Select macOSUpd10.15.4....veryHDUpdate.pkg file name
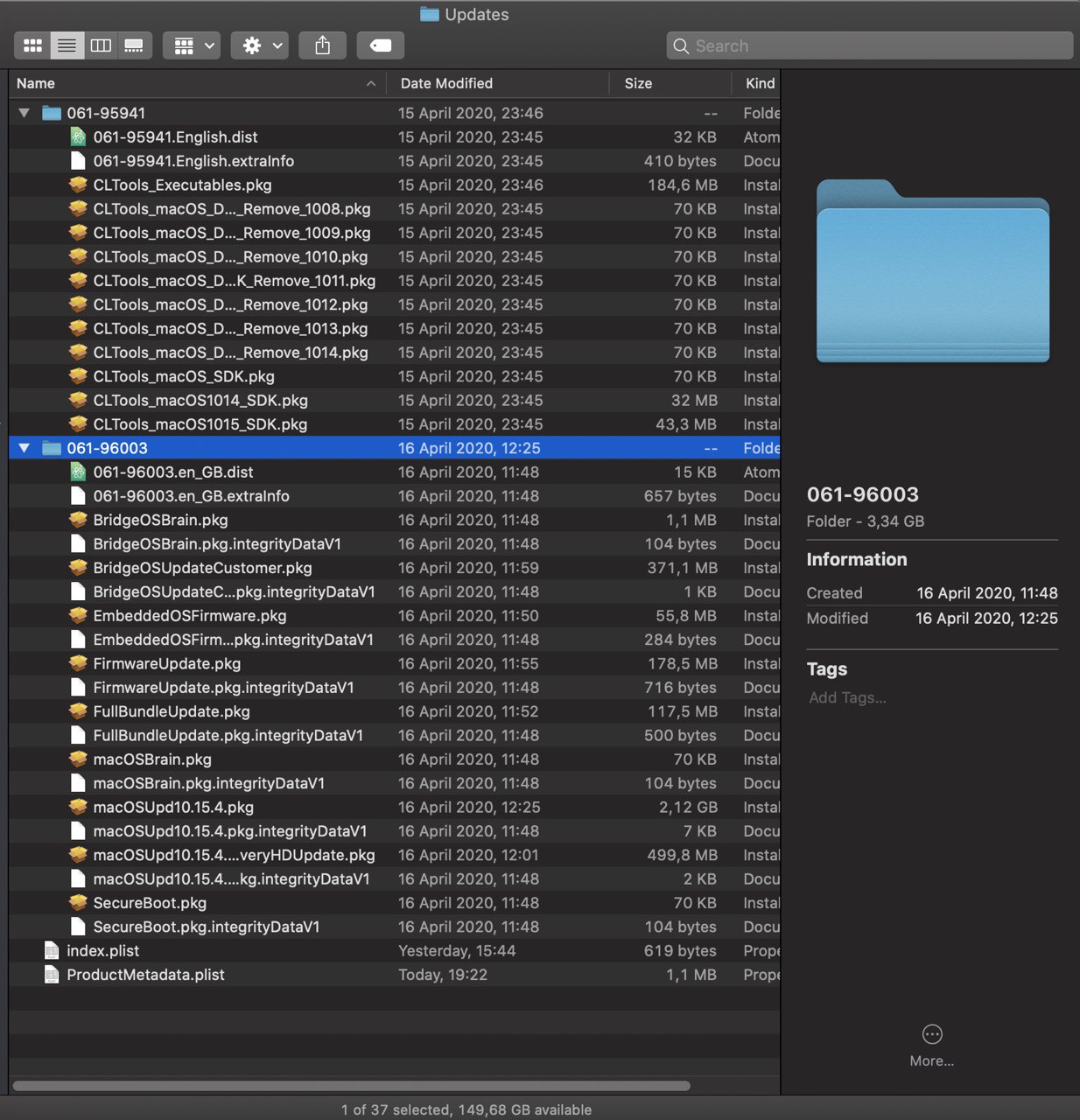Screen dimensions: 1080x1120 tap(234, 855)
